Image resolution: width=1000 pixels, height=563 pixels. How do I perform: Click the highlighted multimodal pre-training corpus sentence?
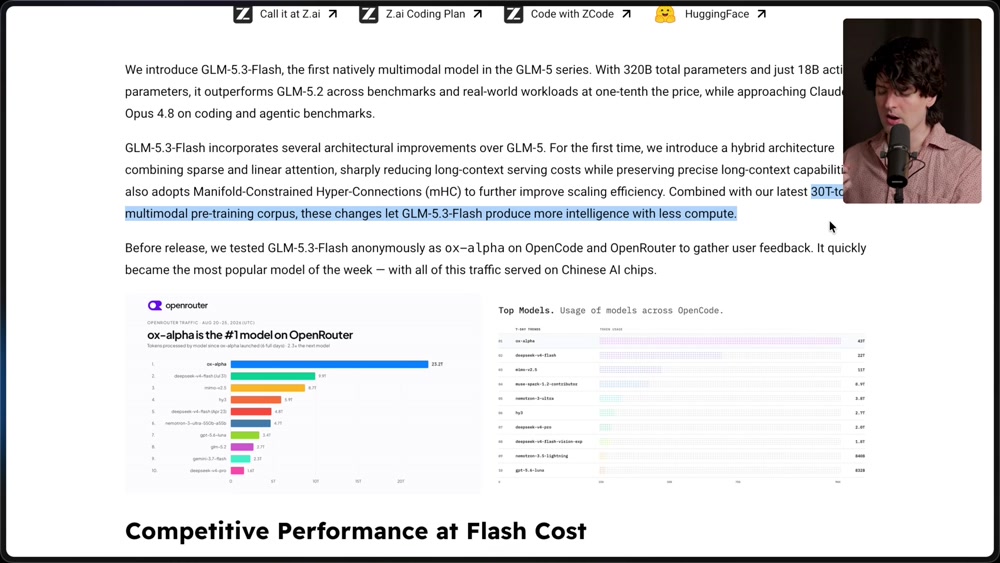pyautogui.click(x=430, y=214)
